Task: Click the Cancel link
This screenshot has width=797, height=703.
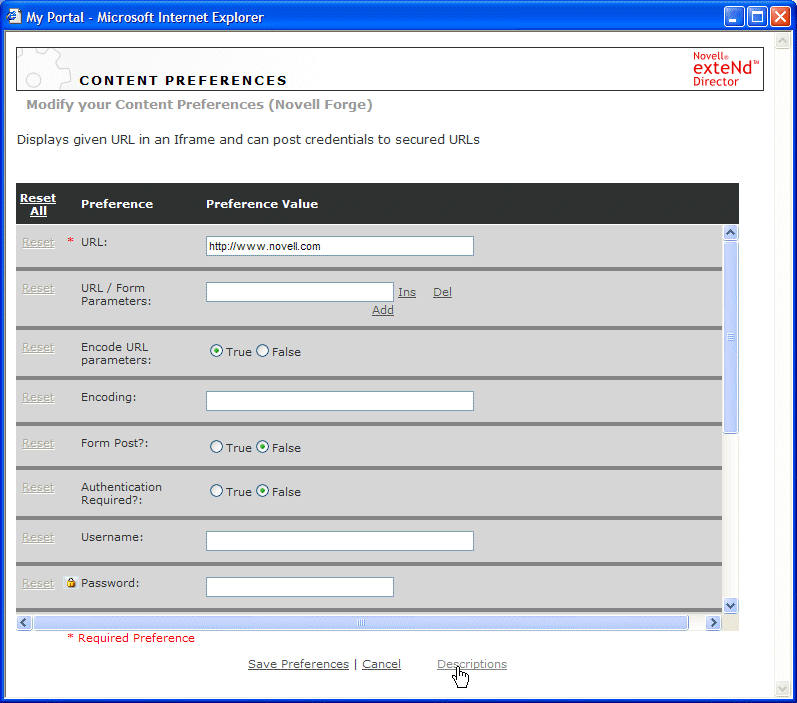Action: (x=381, y=664)
